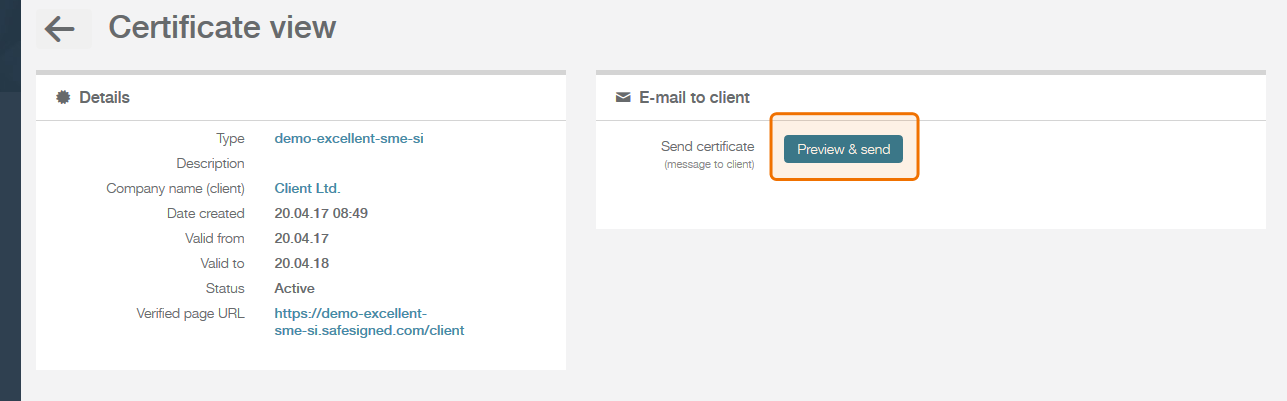Click the Preview & send button
1287x401 pixels.
(x=843, y=149)
